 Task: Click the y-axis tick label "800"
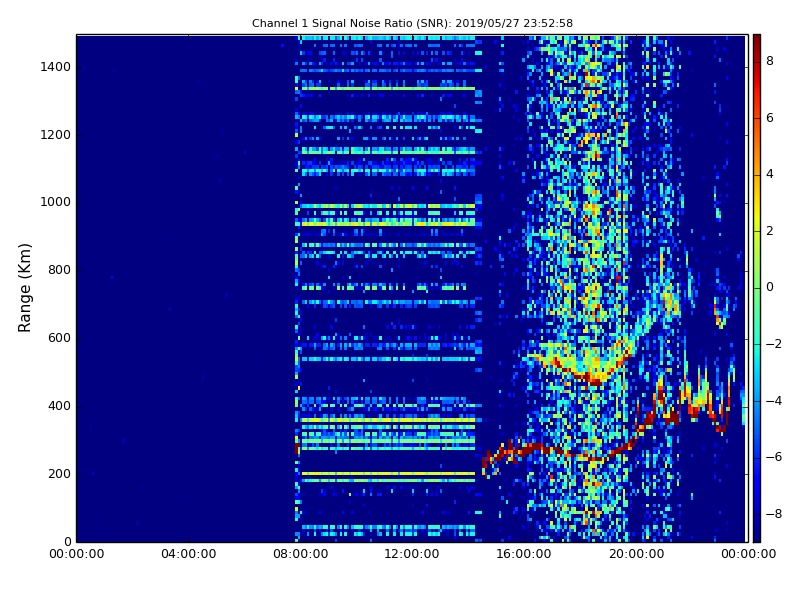pos(59,270)
